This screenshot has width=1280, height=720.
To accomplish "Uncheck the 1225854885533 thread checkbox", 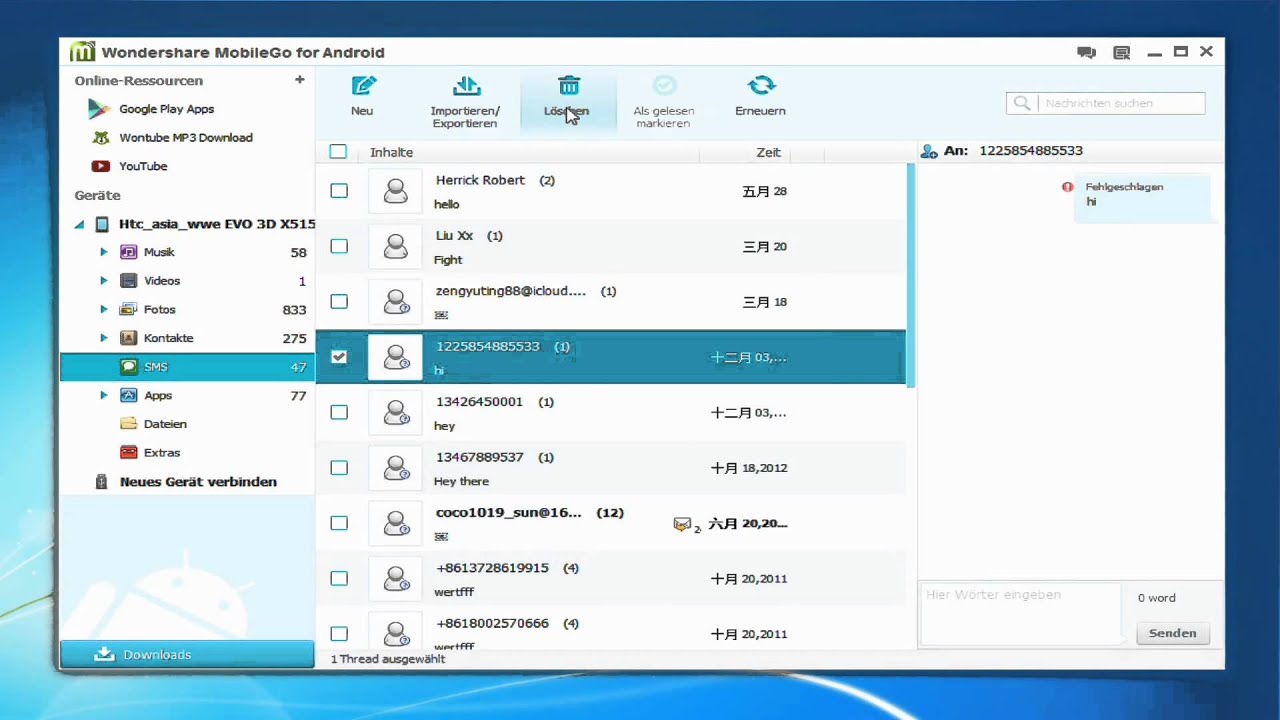I will (339, 357).
